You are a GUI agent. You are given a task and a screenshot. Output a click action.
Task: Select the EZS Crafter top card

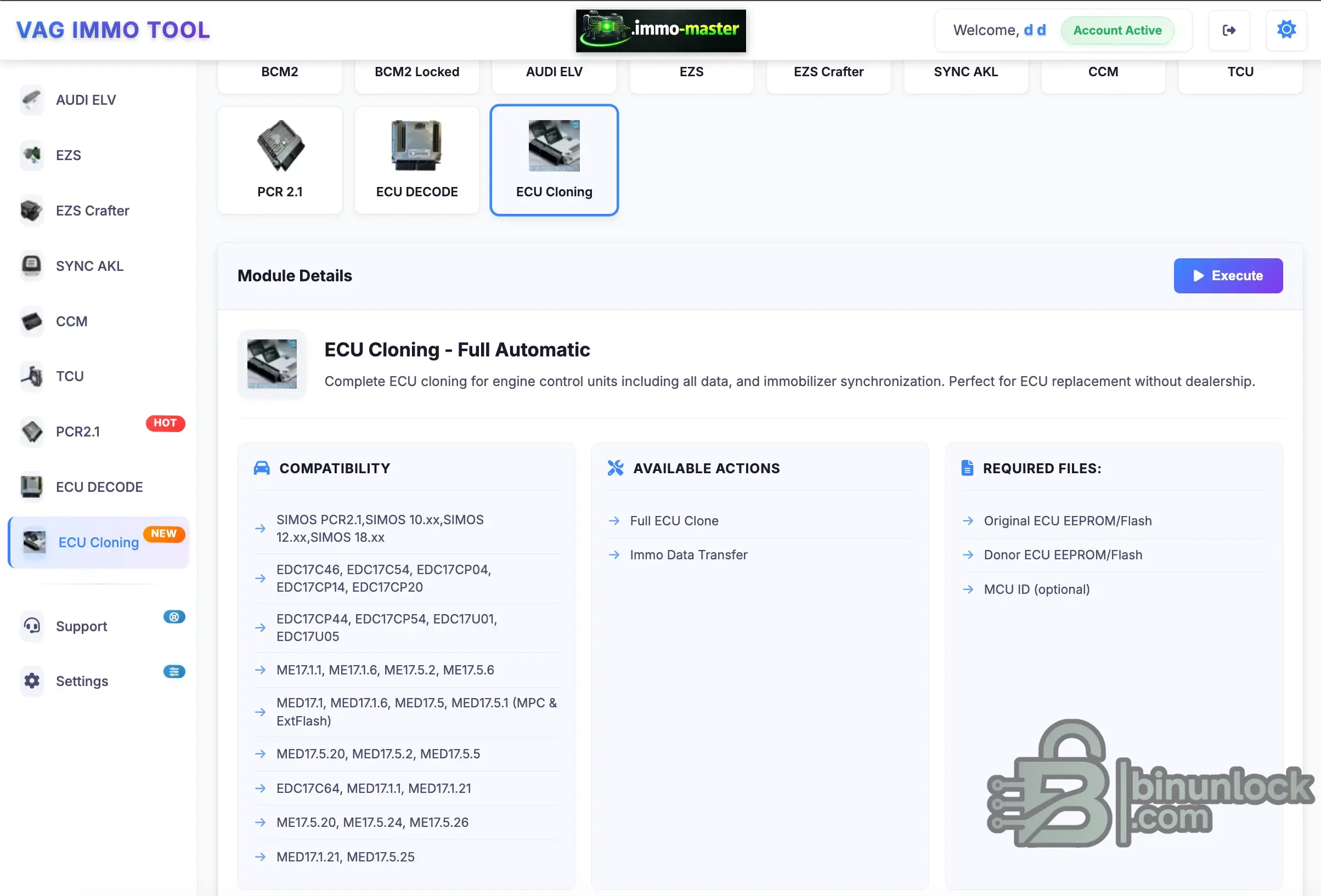[x=828, y=73]
